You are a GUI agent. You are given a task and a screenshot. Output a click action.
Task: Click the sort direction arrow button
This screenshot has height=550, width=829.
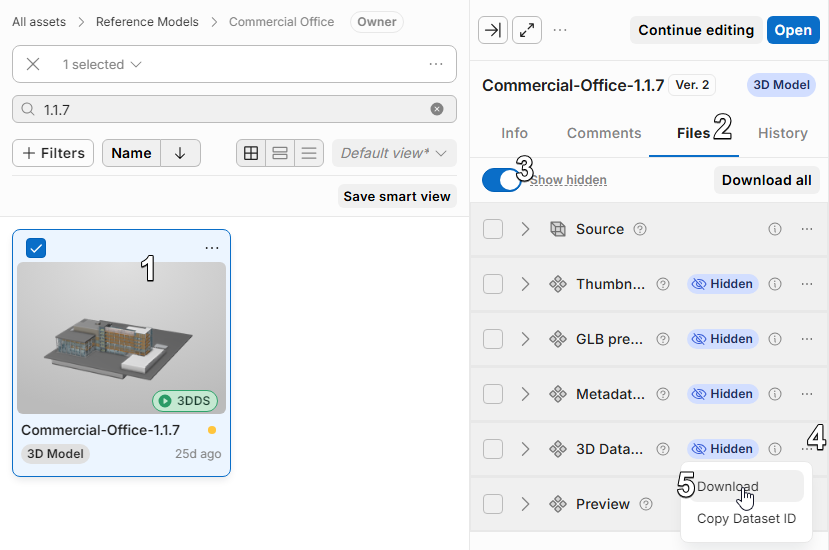click(180, 153)
